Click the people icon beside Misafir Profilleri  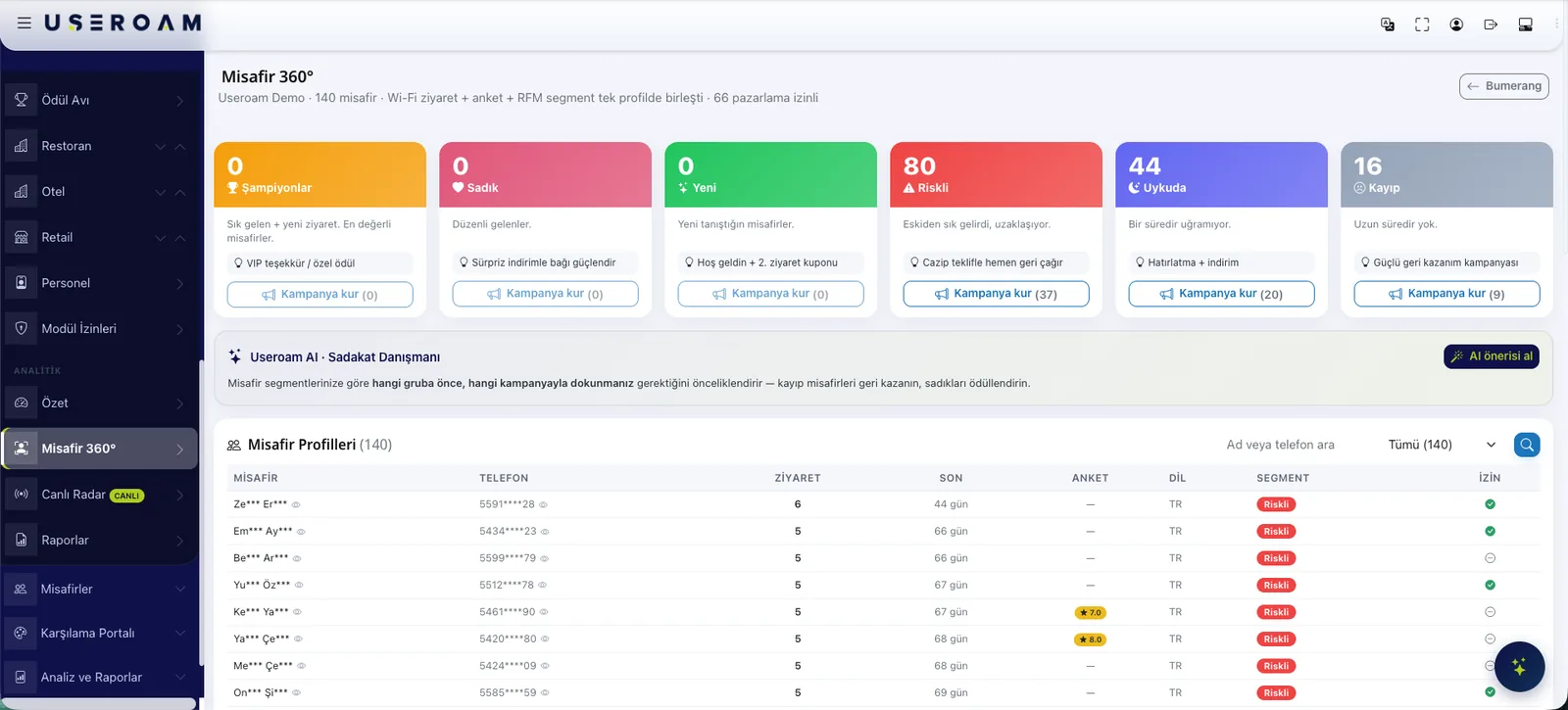234,445
